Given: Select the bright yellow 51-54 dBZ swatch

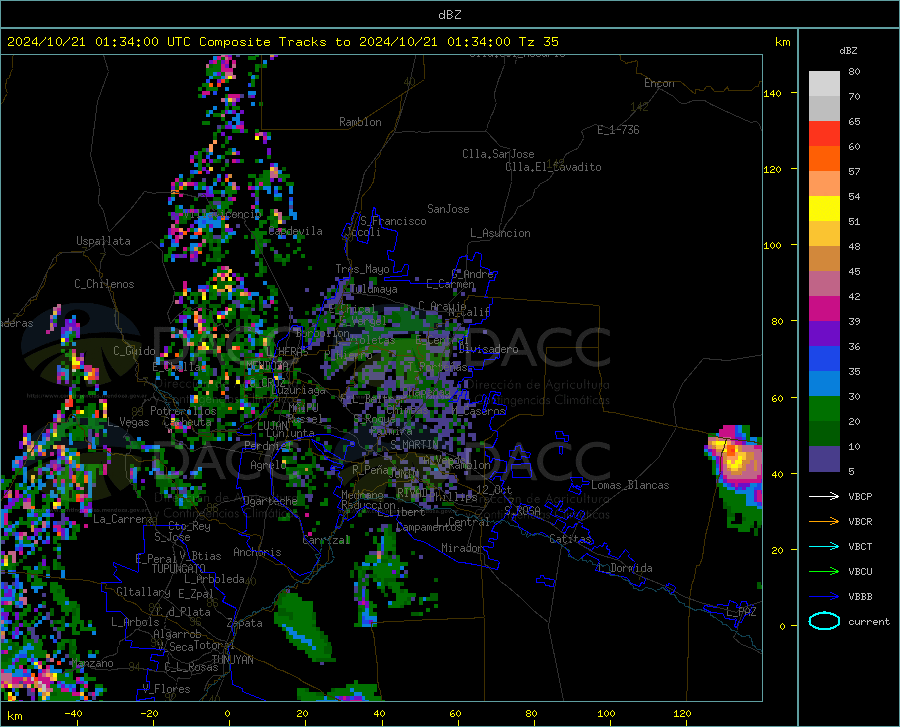Looking at the screenshot, I should [x=824, y=209].
